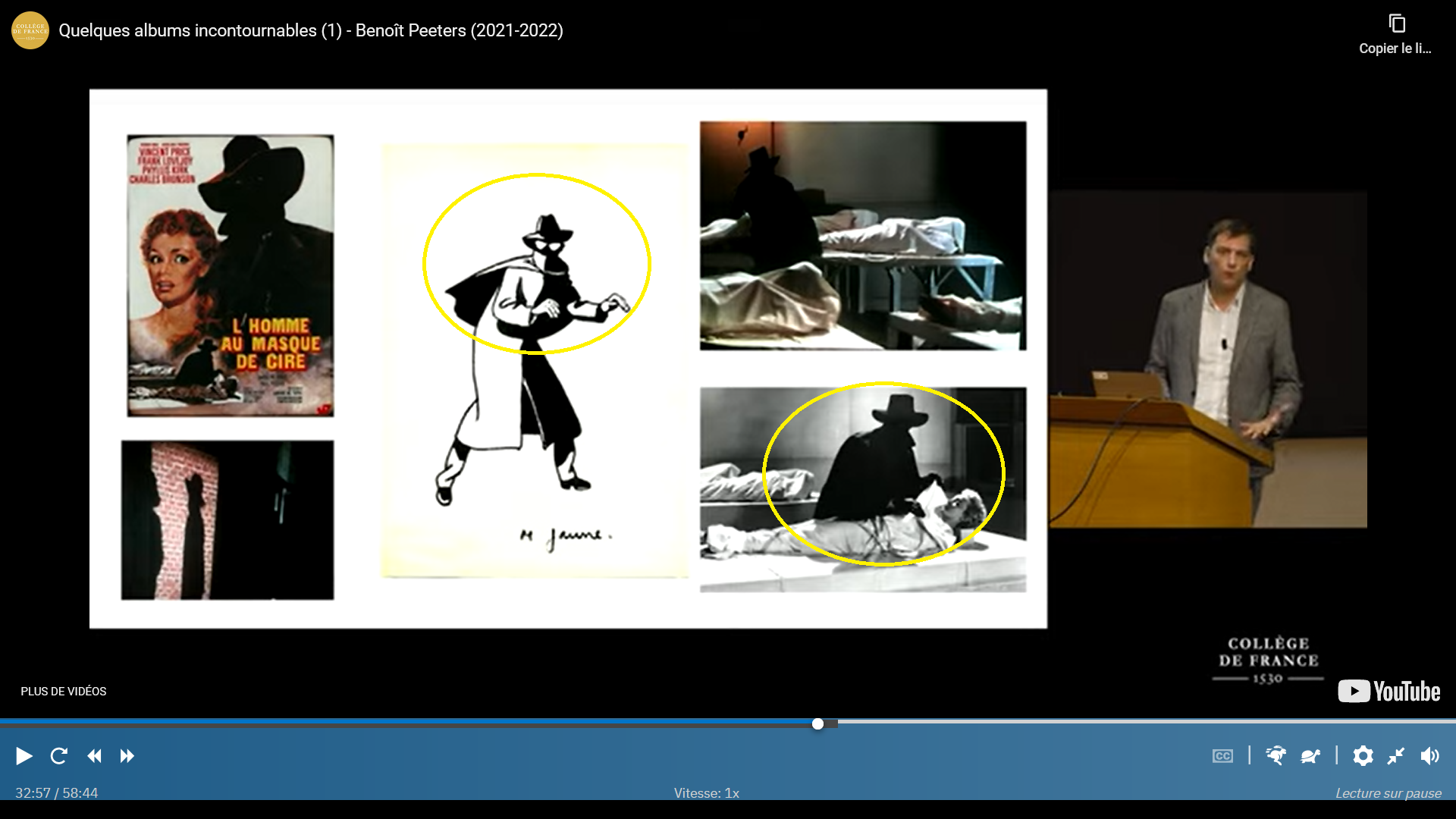Image resolution: width=1456 pixels, height=819 pixels.
Task: Click the video title link
Action: tap(311, 30)
